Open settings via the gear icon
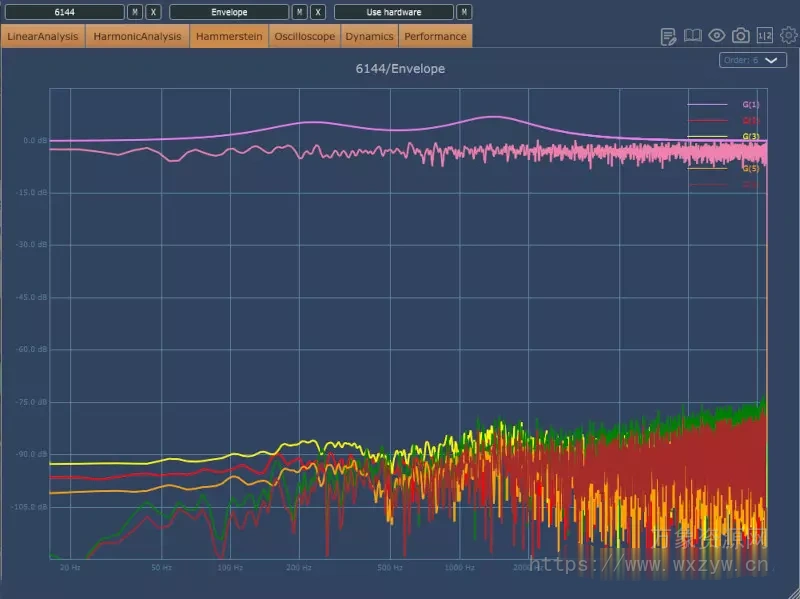This screenshot has height=599, width=800. 789,36
